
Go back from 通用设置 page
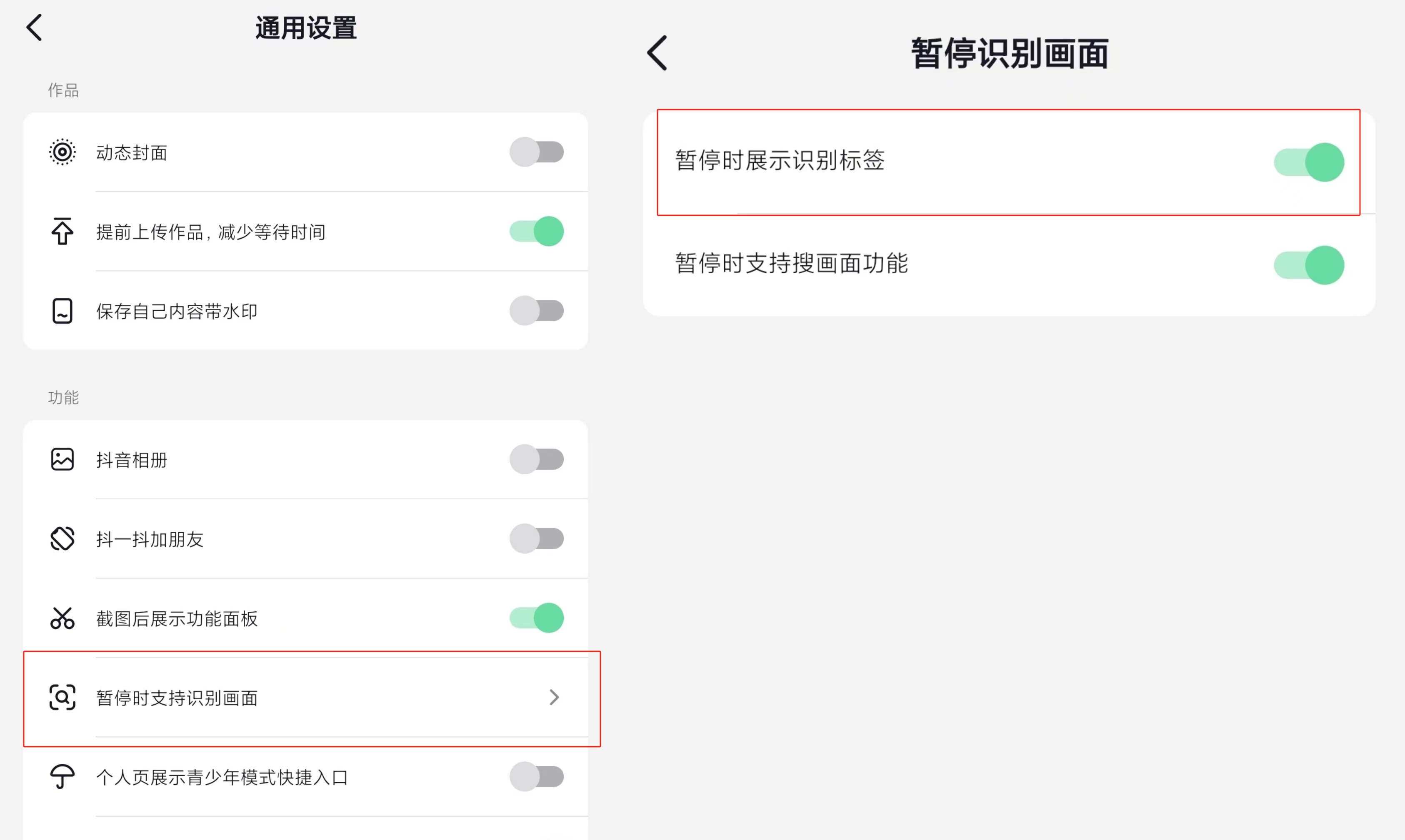click(x=35, y=27)
